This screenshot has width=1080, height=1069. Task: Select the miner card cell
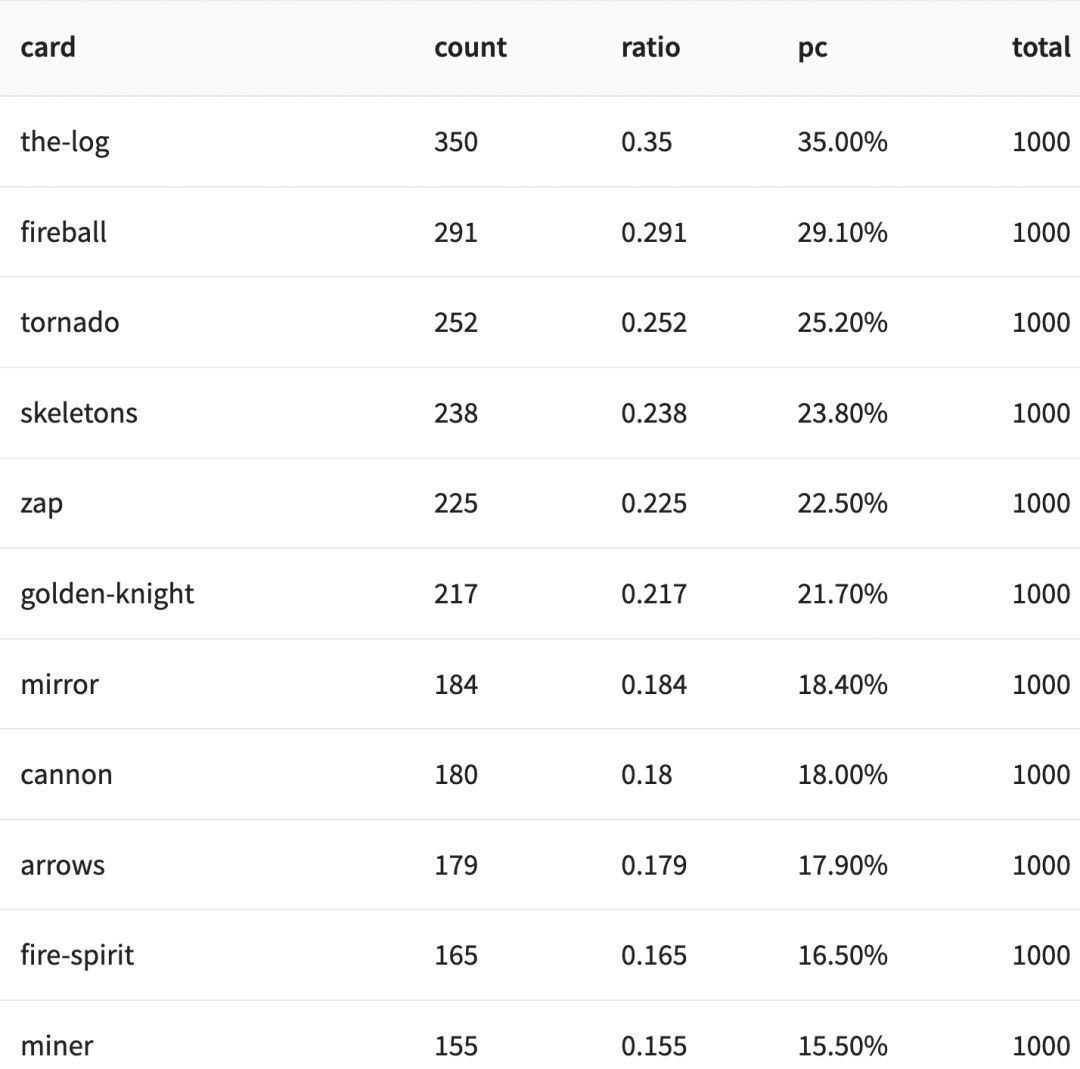coord(56,1046)
